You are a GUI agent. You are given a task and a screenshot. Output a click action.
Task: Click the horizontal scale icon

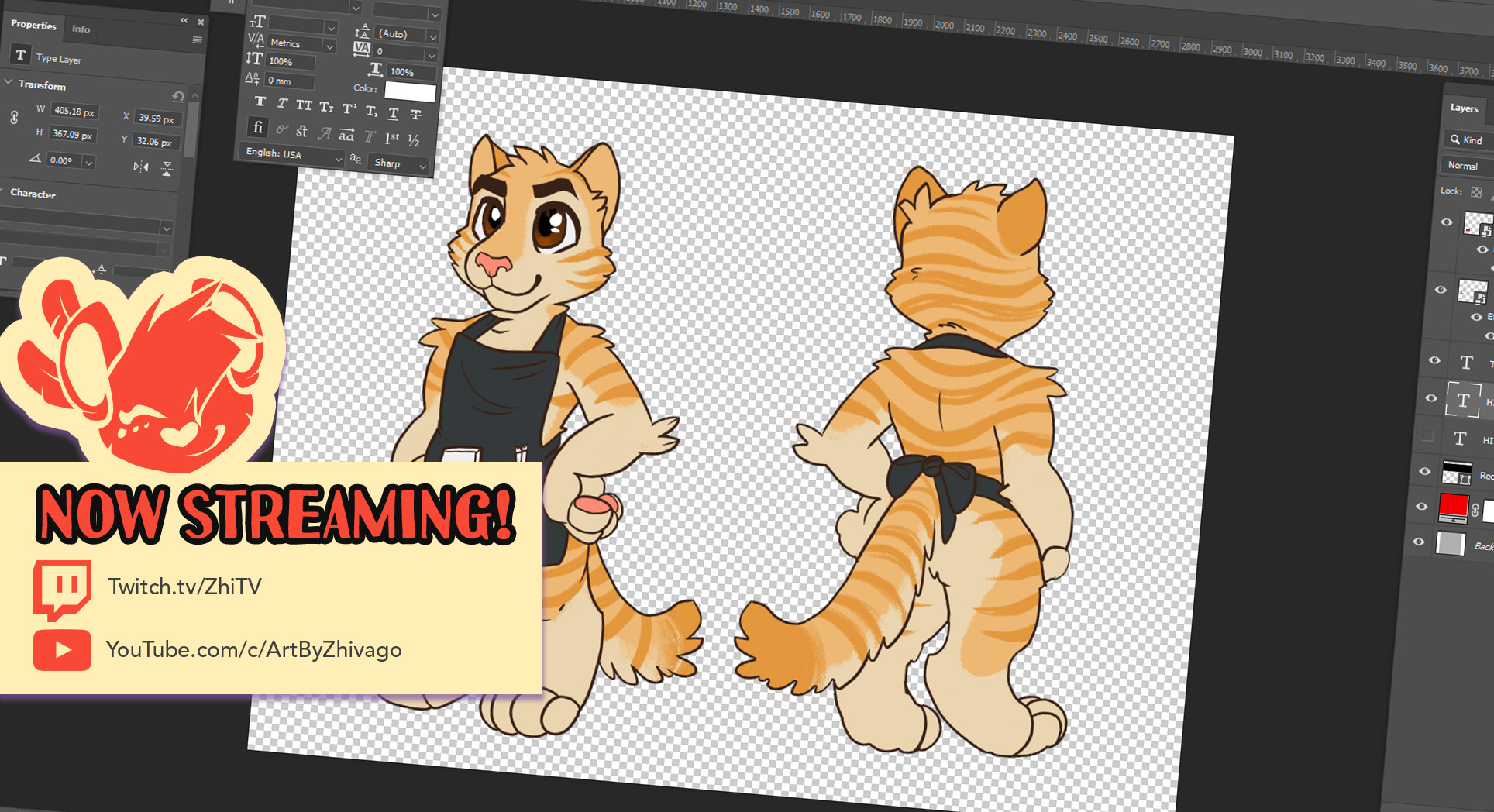pyautogui.click(x=376, y=69)
